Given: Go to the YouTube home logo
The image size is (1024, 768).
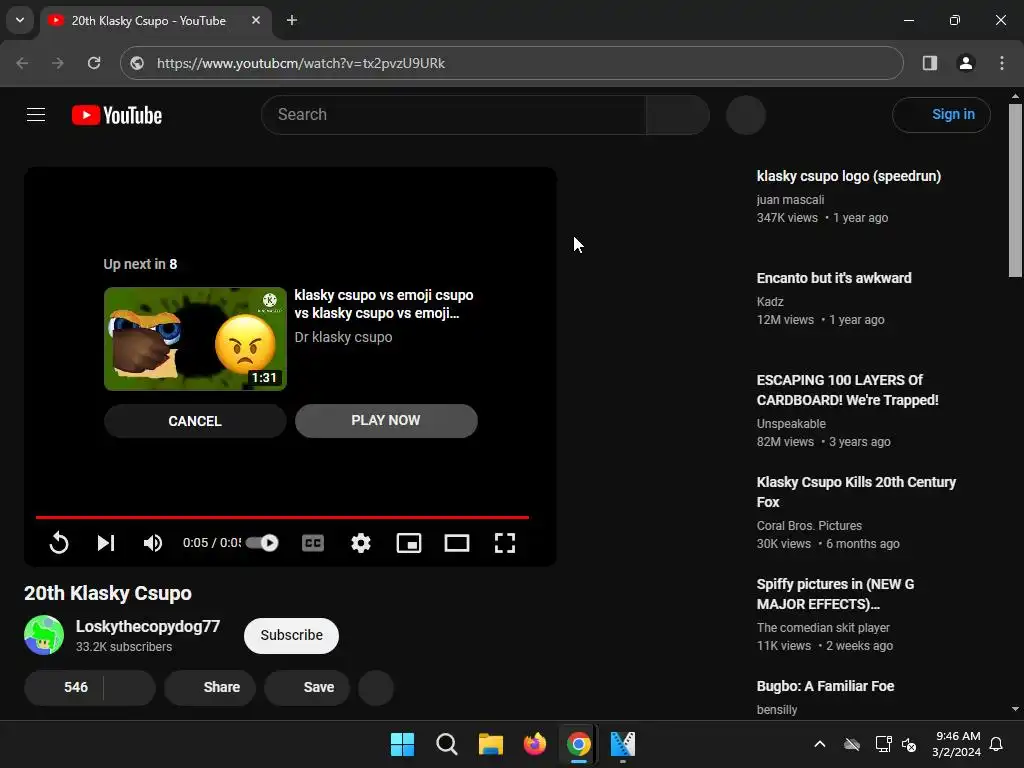Looking at the screenshot, I should 117,116.
